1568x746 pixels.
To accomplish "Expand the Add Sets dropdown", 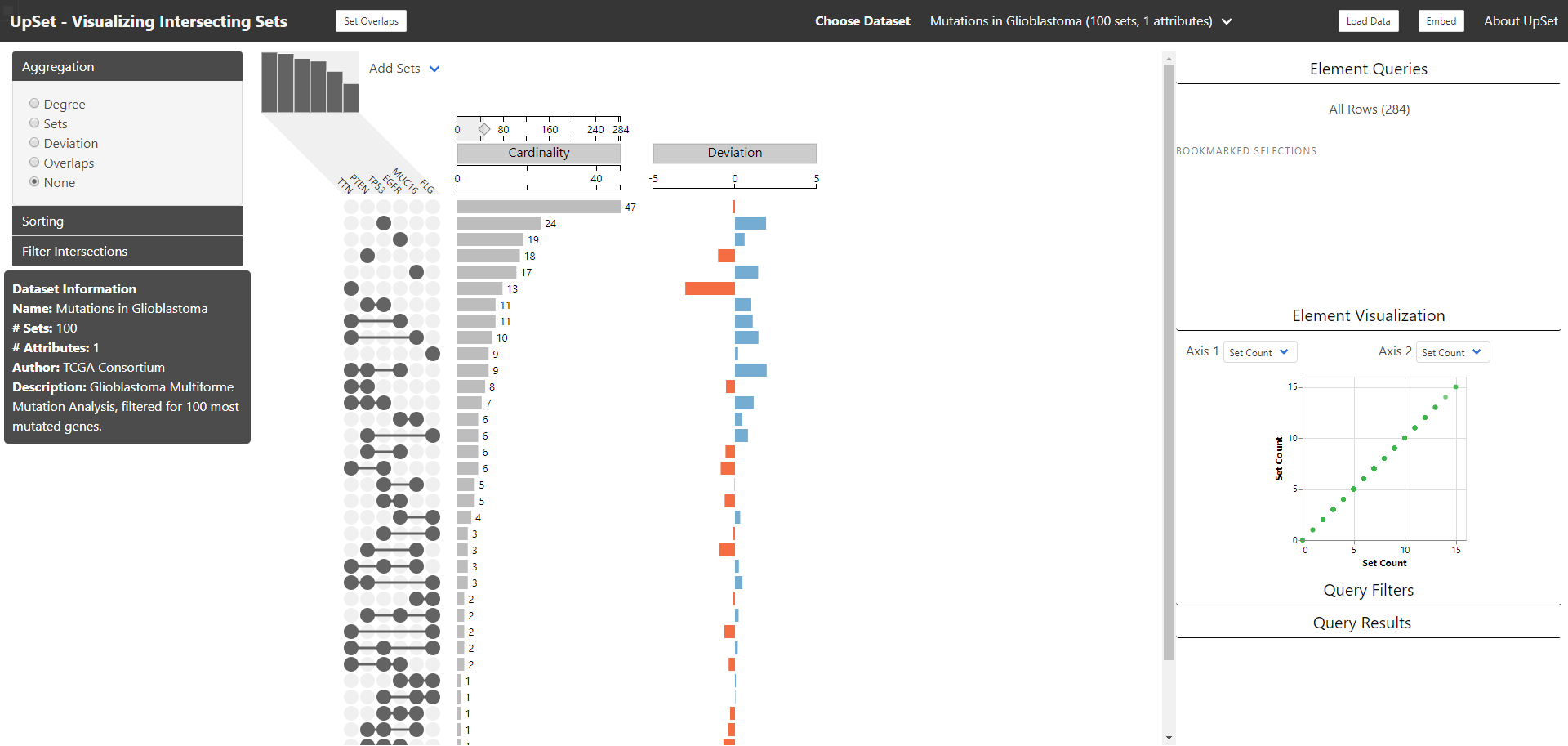I will [403, 69].
